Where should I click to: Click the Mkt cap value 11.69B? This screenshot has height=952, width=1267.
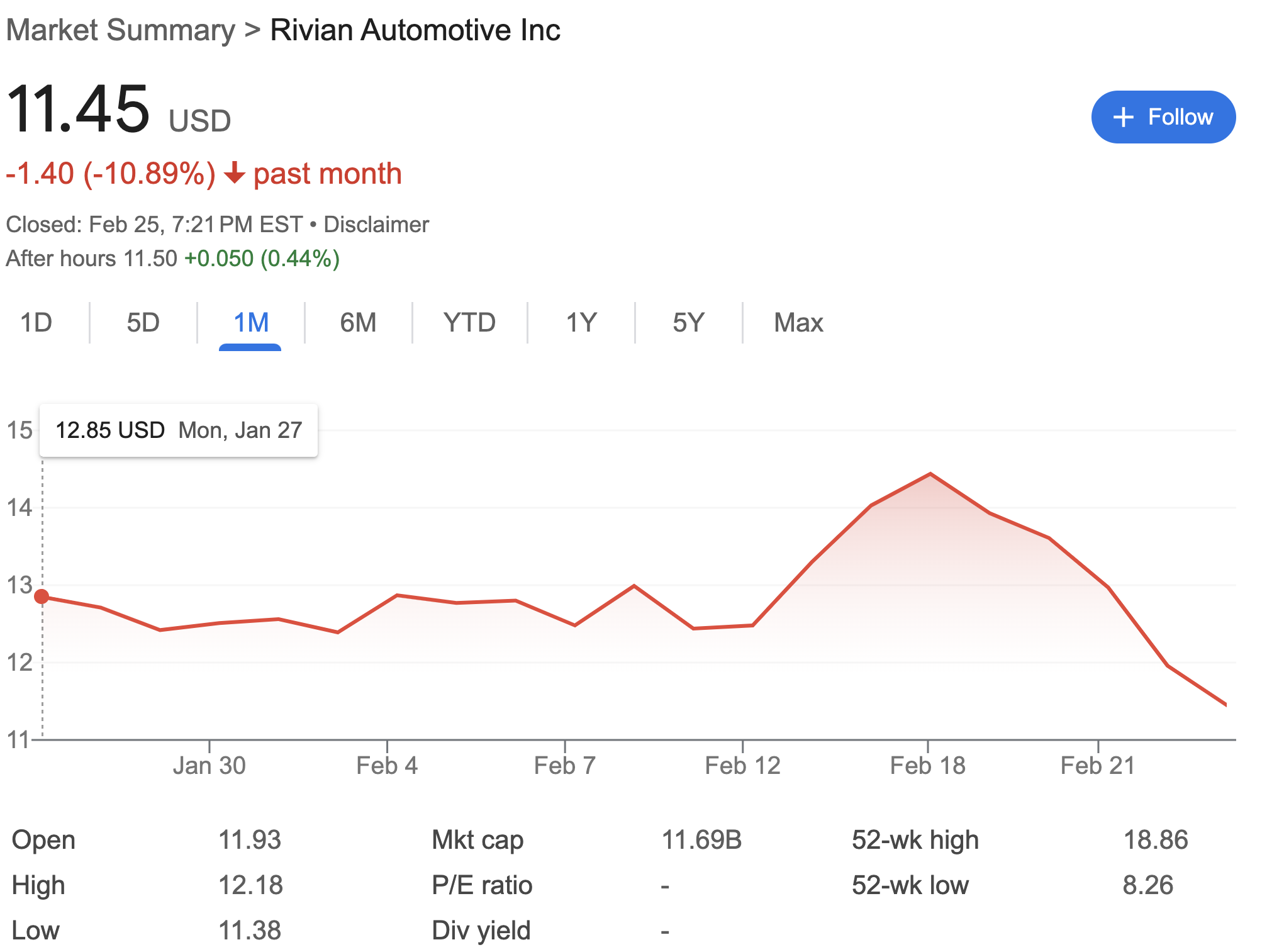[x=701, y=840]
